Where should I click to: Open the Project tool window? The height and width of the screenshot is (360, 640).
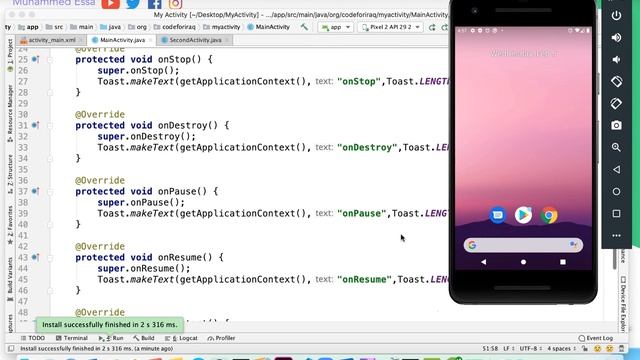pos(10,55)
